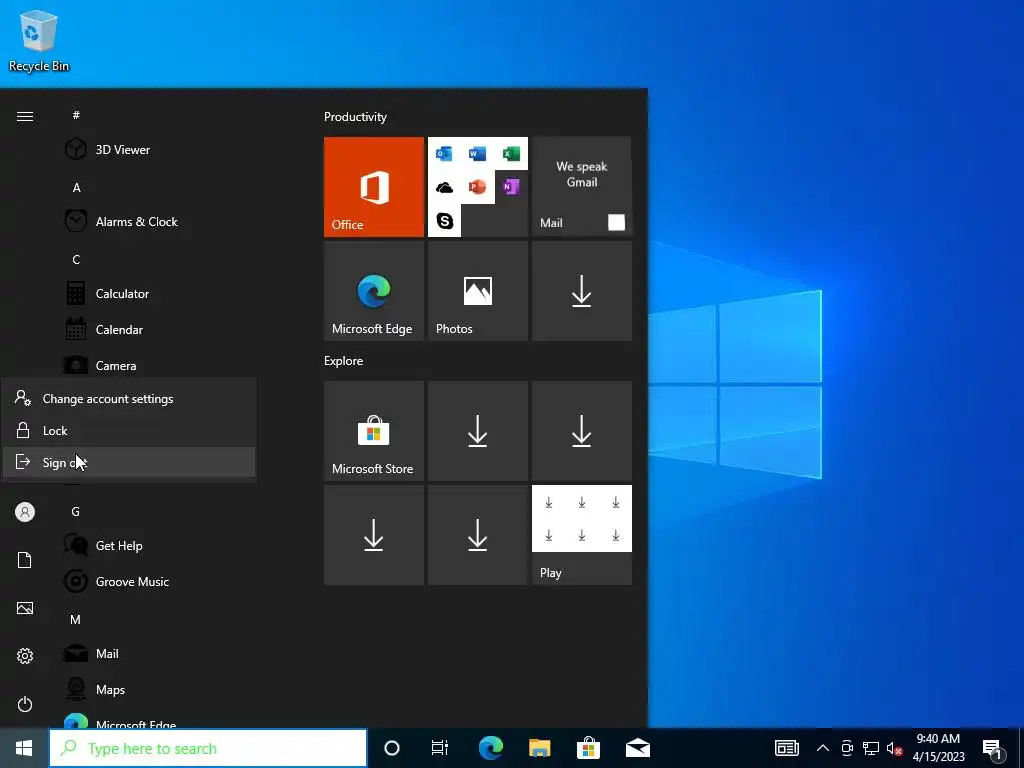The height and width of the screenshot is (768, 1024).
Task: Click the Productivity group title
Action: pyautogui.click(x=355, y=117)
